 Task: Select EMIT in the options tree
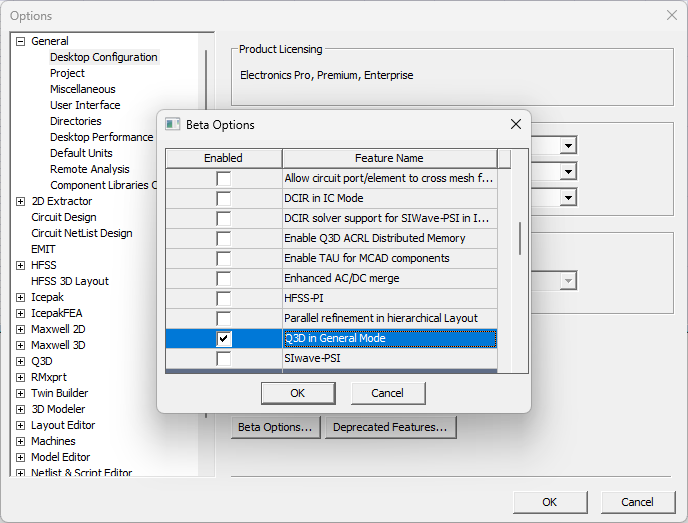(43, 250)
